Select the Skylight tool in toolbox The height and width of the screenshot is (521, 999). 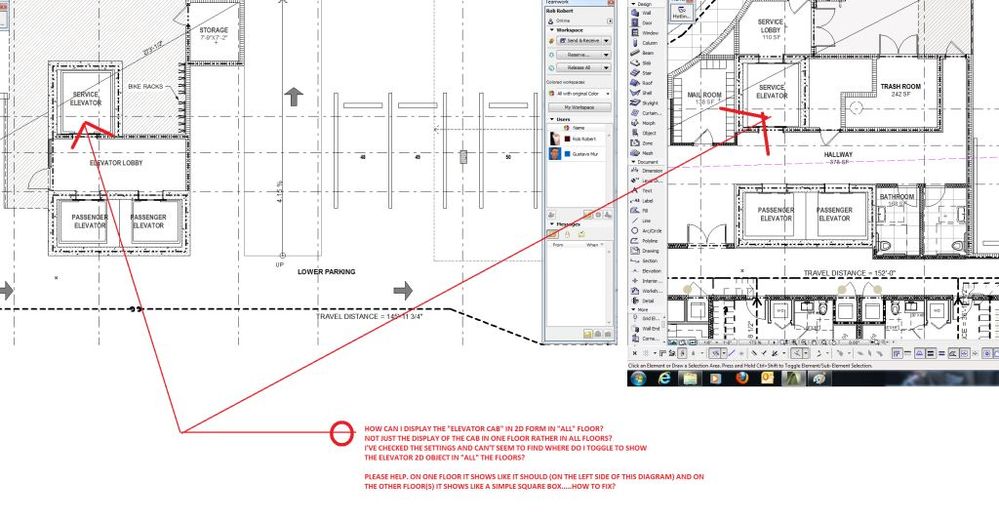click(642, 103)
